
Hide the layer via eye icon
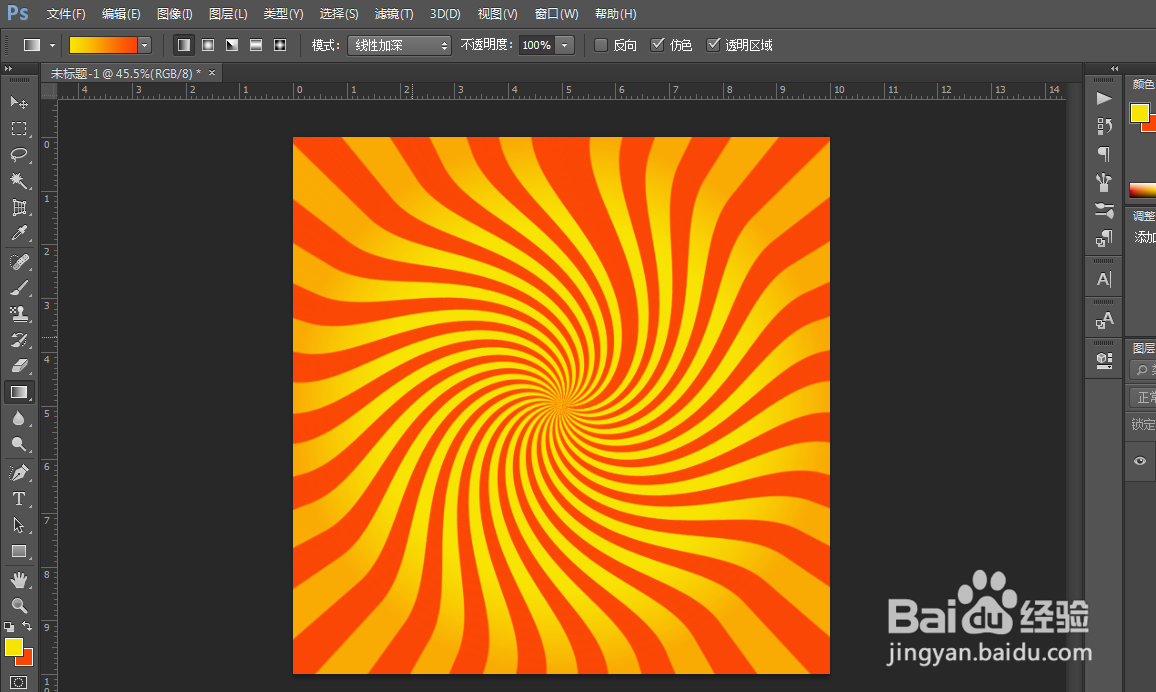coord(1140,461)
